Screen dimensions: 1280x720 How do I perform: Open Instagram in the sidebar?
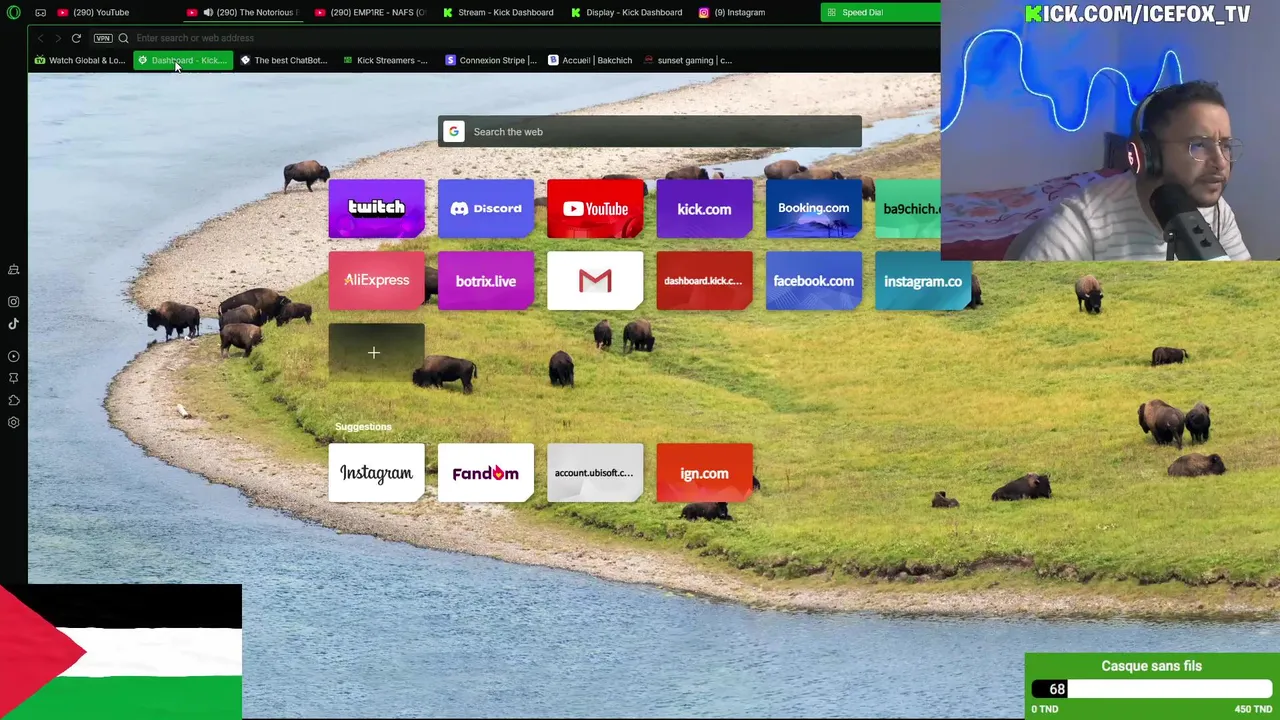[14, 301]
